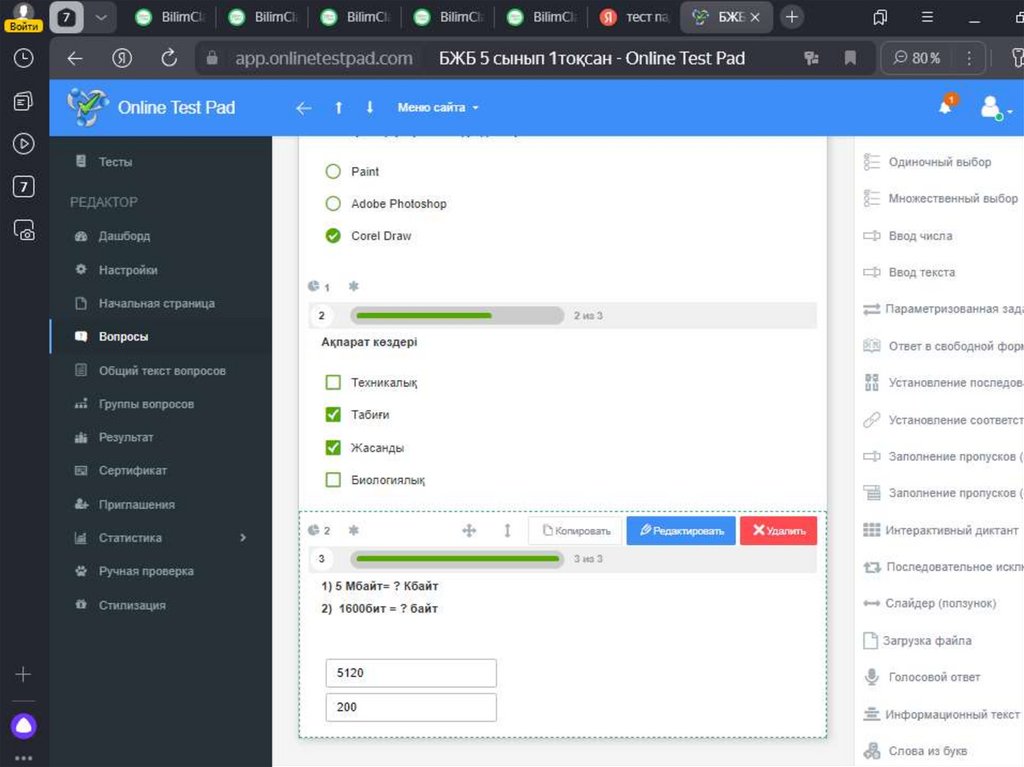This screenshot has height=767, width=1024.
Task: Add a Голосовой ответ question type
Action: 922,677
